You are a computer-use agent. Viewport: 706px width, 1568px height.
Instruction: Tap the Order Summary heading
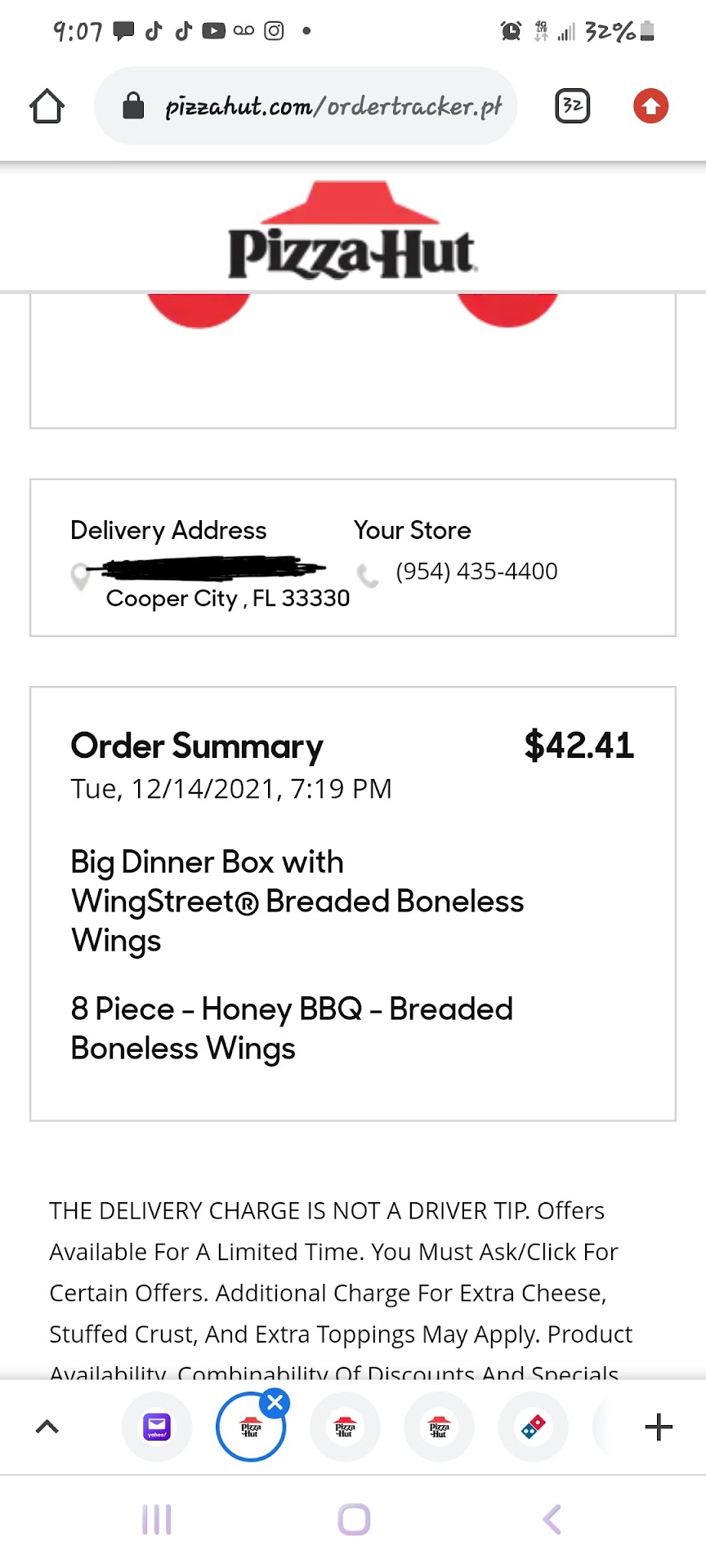point(197,746)
